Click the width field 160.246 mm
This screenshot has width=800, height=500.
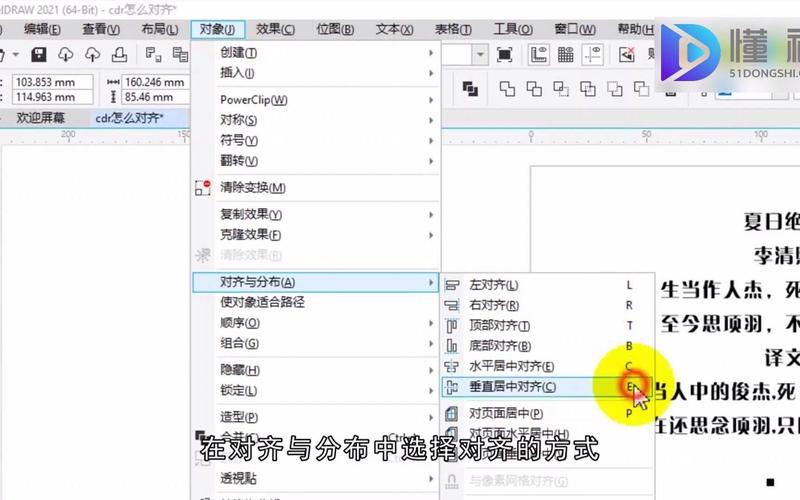(x=155, y=82)
